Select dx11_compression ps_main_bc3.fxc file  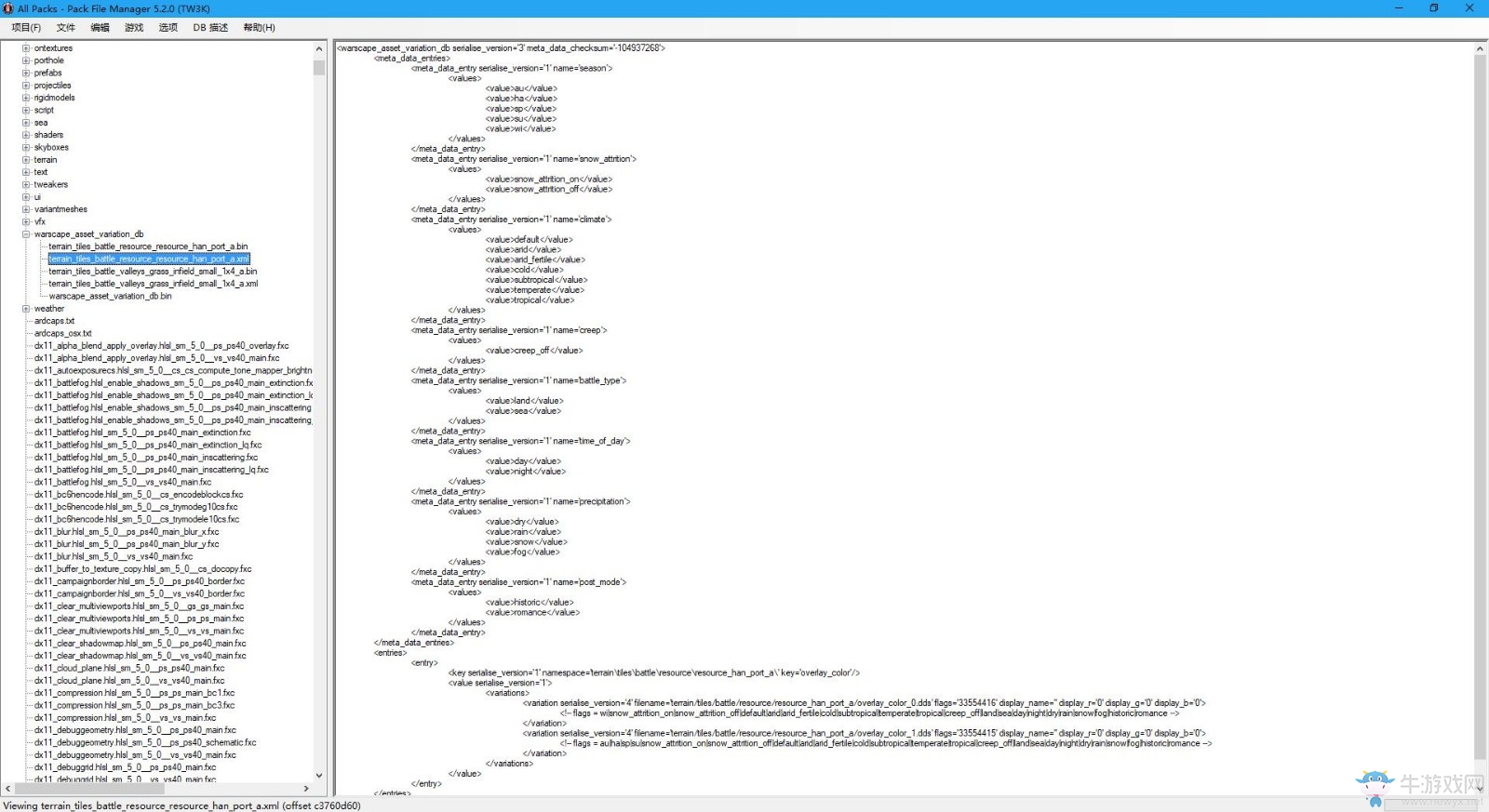[135, 705]
